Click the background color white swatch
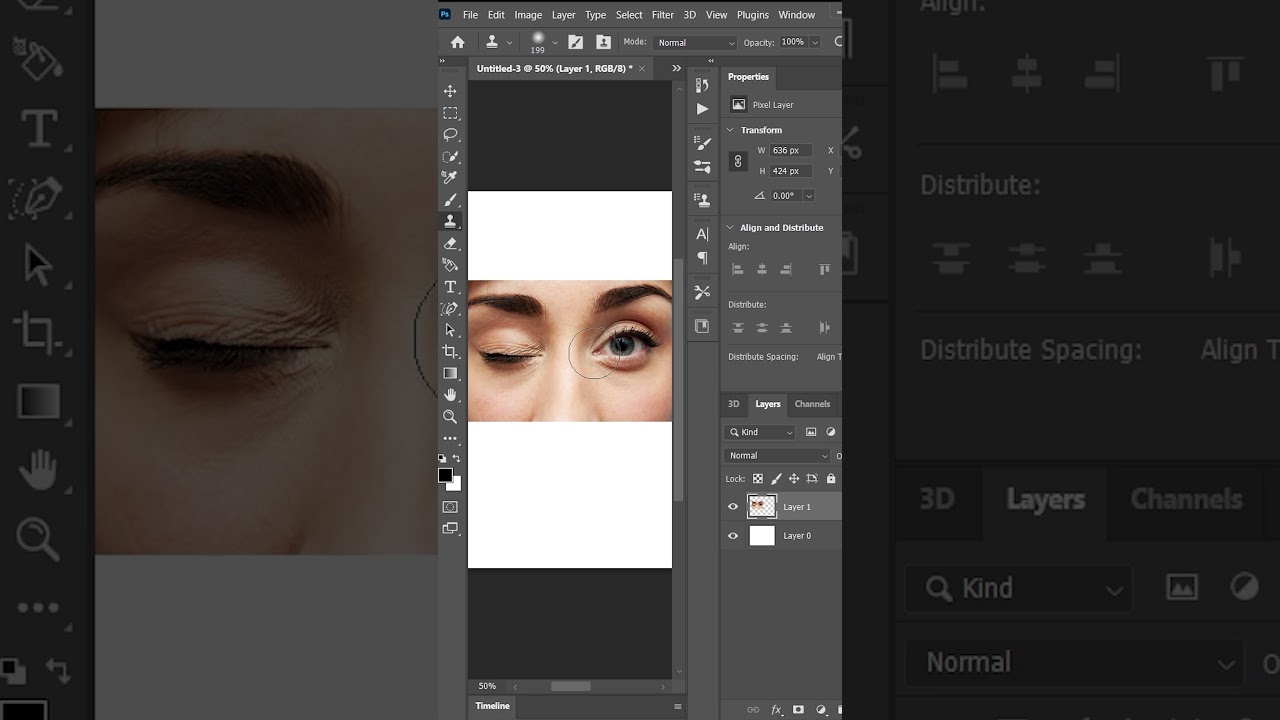 point(457,485)
